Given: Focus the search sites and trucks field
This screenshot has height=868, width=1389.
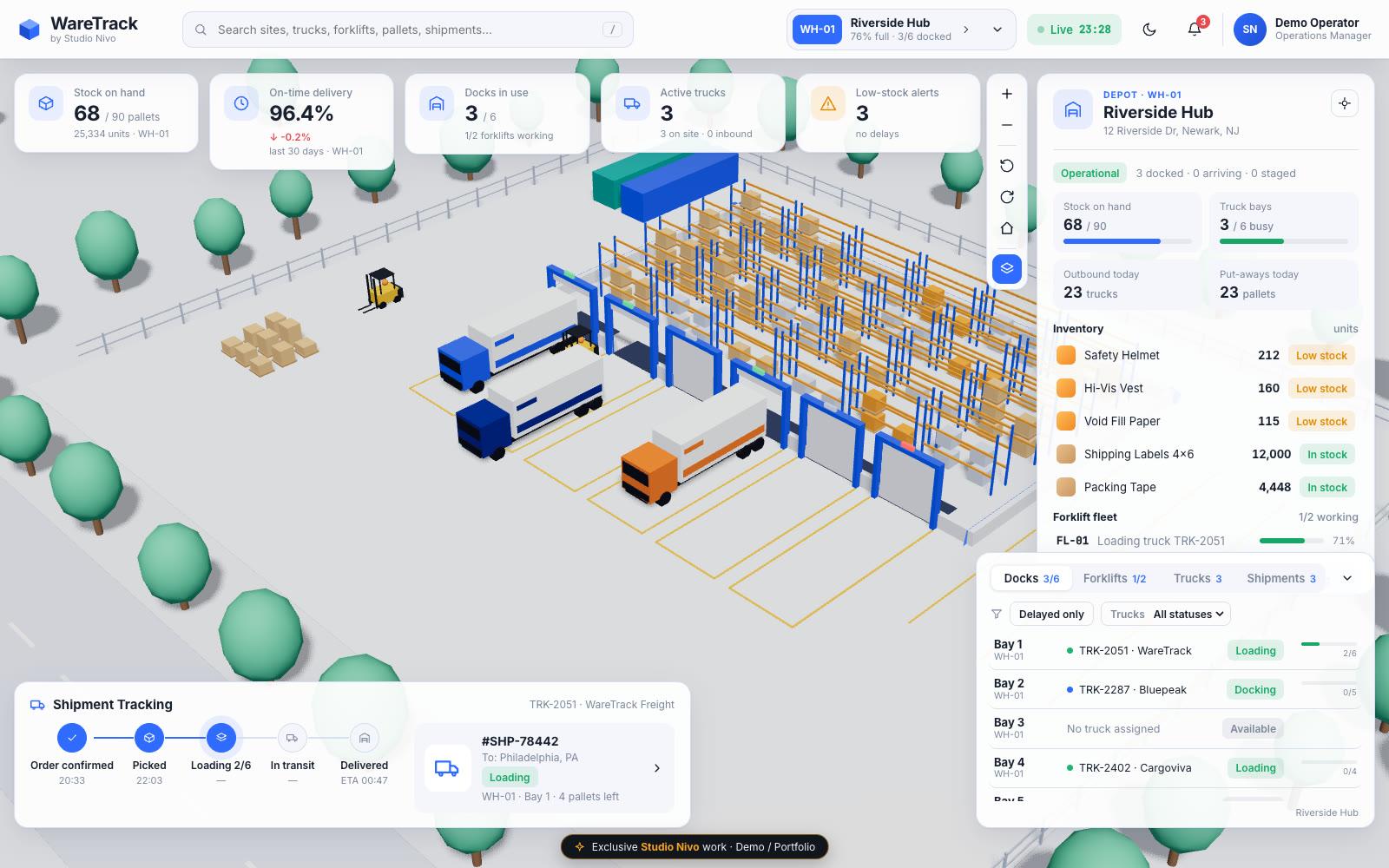Looking at the screenshot, I should 408,30.
